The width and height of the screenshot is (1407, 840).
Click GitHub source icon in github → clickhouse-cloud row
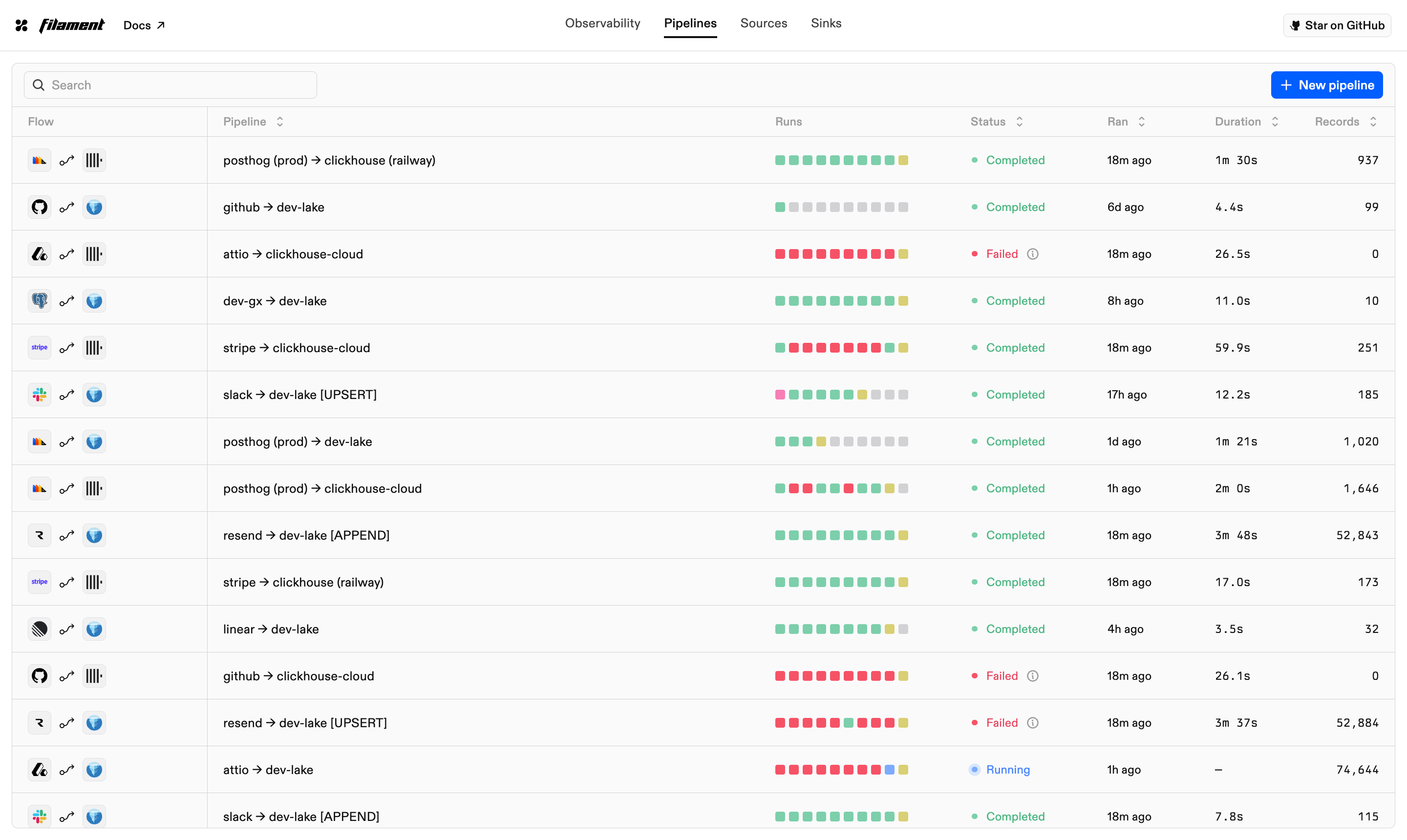coord(40,676)
